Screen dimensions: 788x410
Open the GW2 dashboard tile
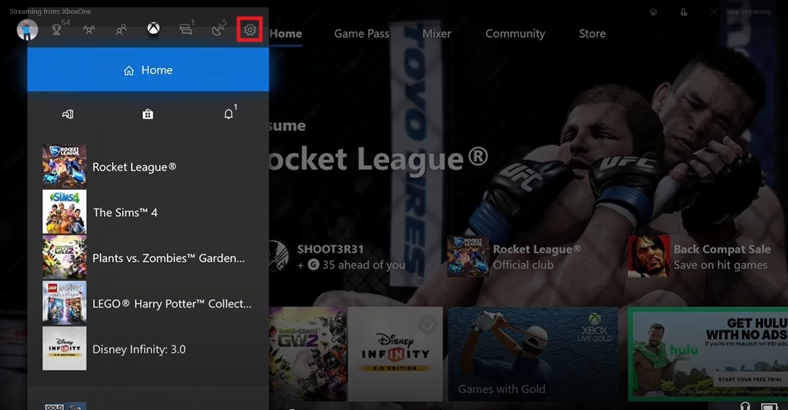pos(308,354)
